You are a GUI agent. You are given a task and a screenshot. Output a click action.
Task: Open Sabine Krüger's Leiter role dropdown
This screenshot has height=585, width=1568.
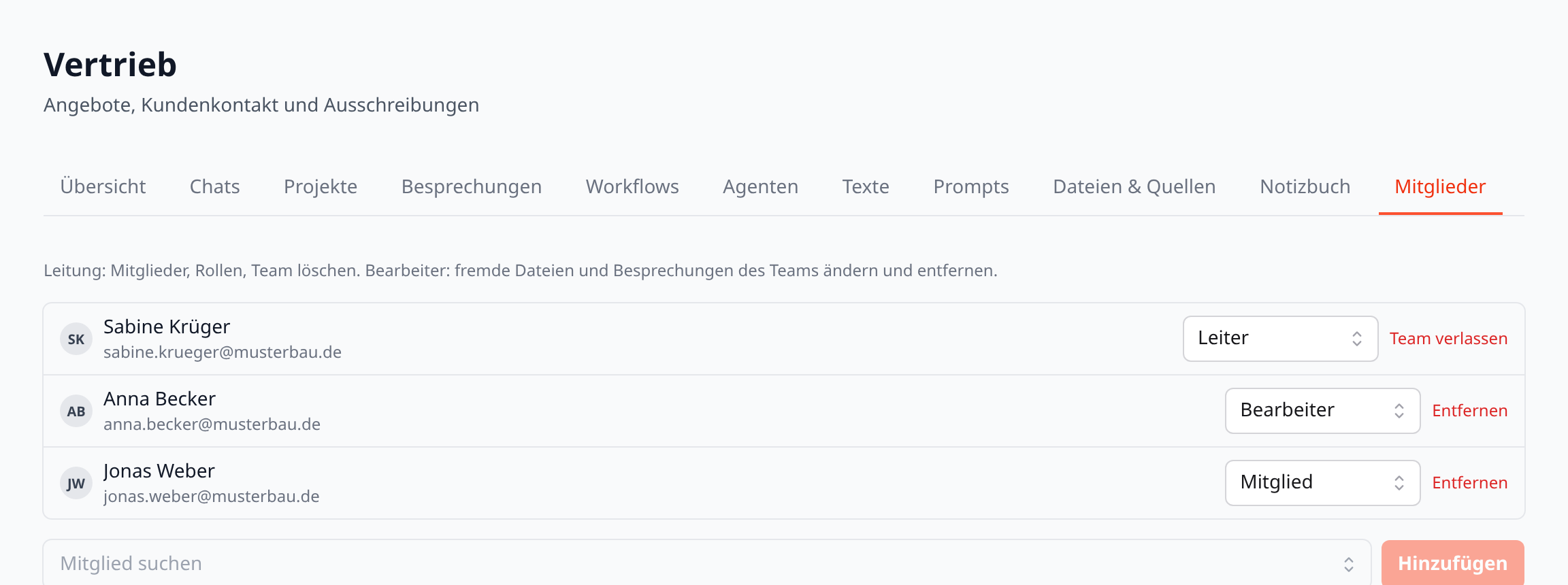pos(1280,339)
